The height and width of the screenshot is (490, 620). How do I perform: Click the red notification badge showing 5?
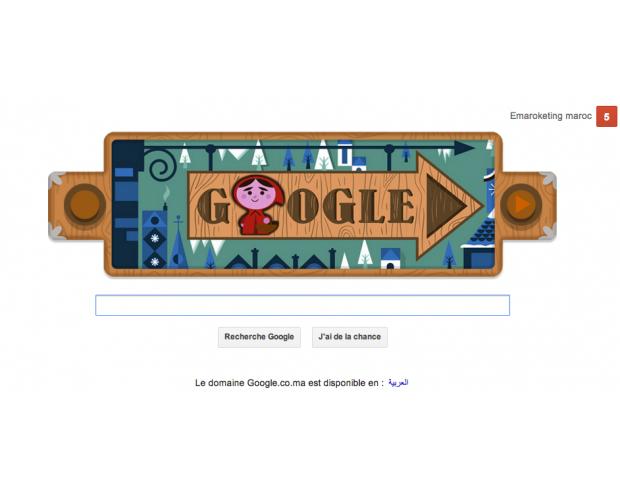click(607, 117)
